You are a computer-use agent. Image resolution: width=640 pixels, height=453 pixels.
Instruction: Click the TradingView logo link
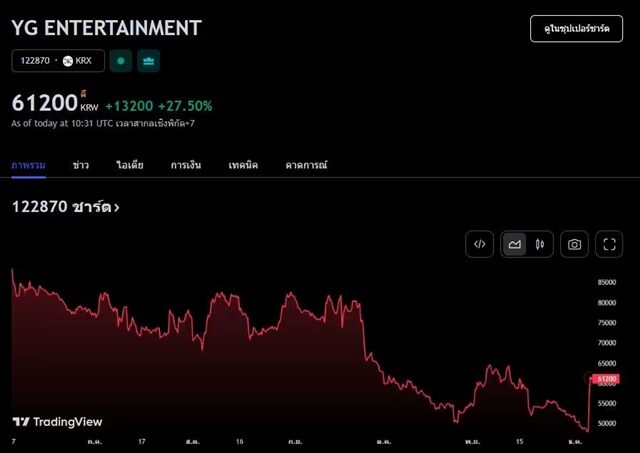57,422
